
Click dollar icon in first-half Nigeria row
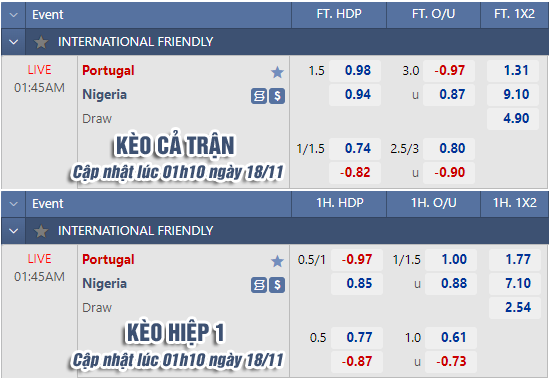pos(277,285)
